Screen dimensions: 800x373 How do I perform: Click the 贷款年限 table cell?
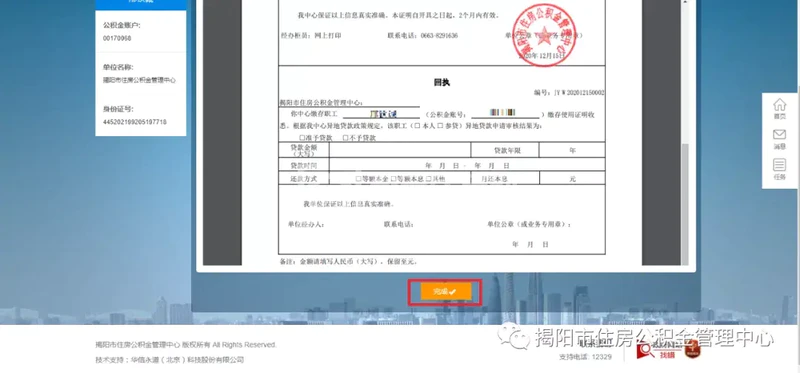tap(505, 150)
